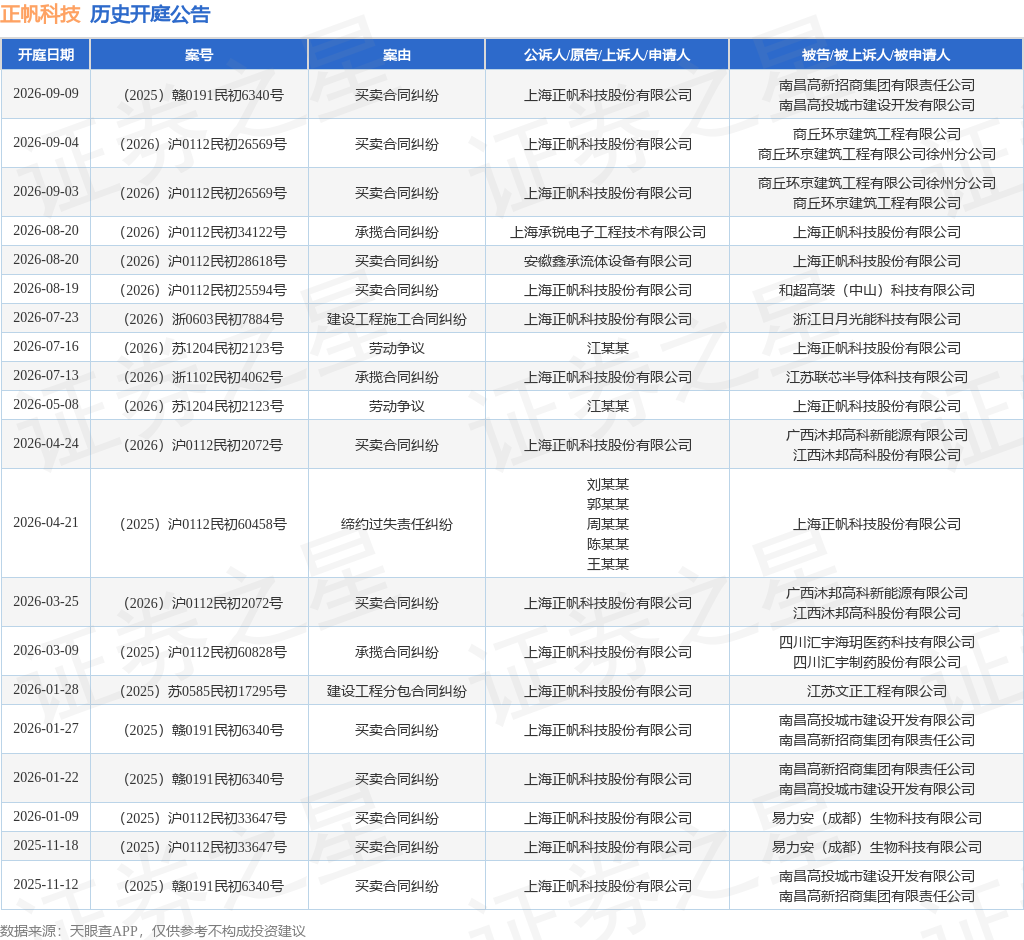
Task: Click plaintiff 安徽鑫承流体设备有限公司
Action: click(607, 261)
